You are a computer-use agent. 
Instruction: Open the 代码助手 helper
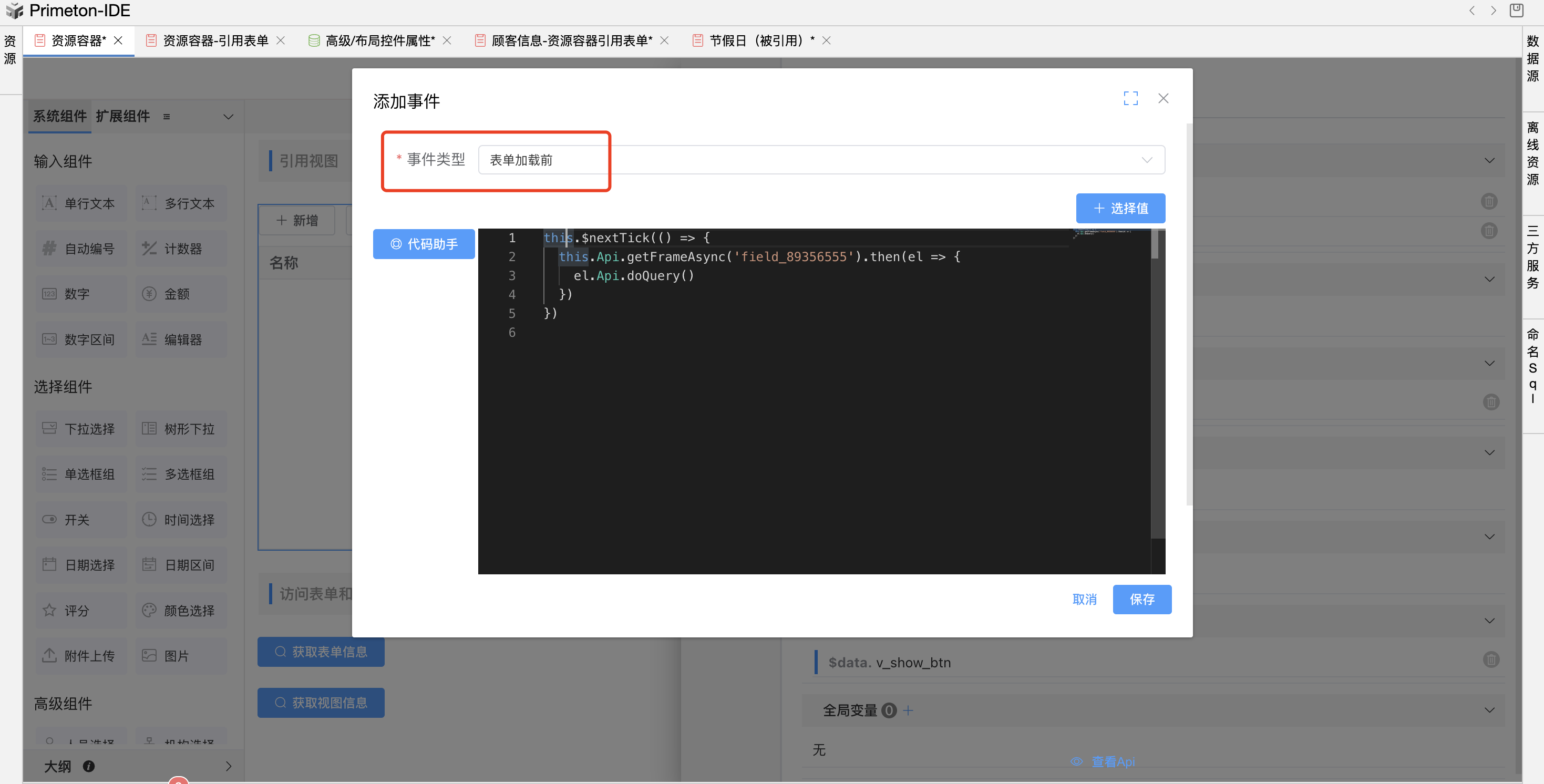point(424,244)
